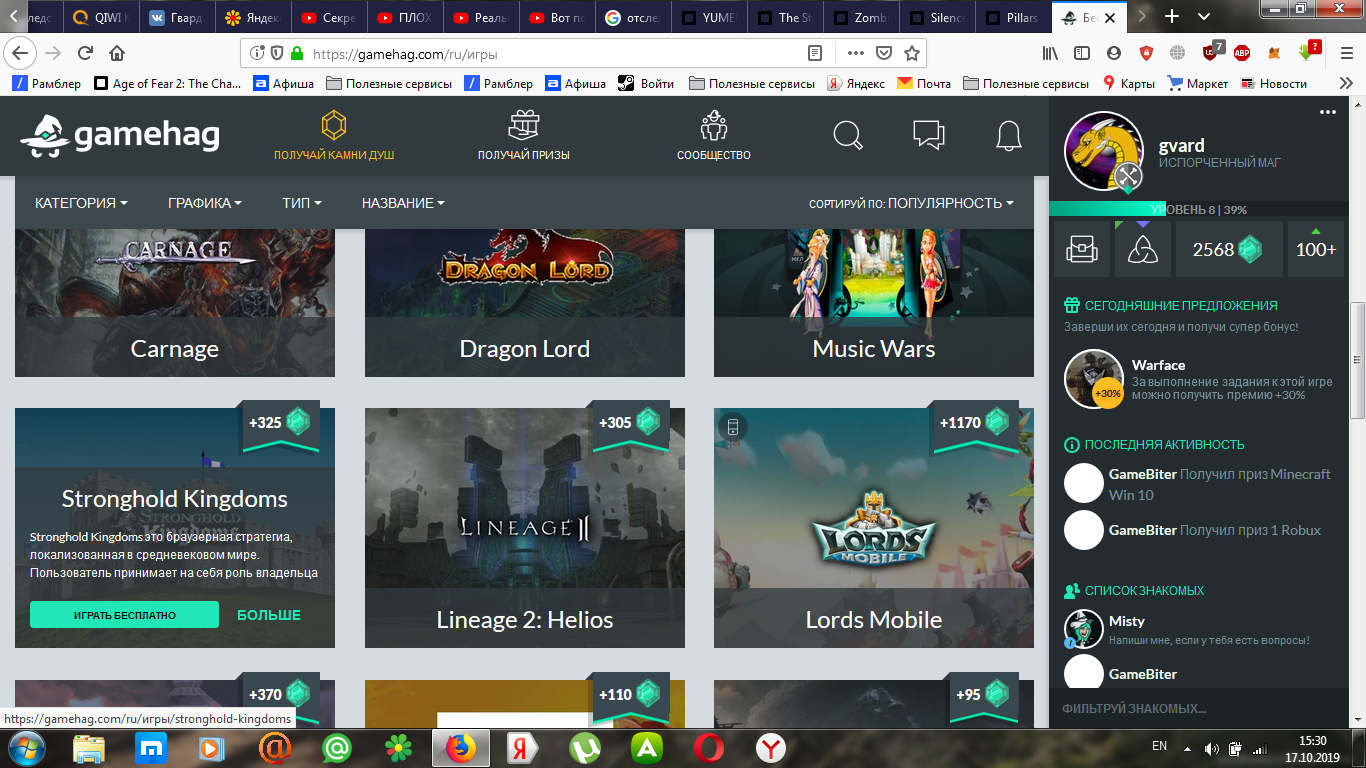
Task: Switch to the YUME browser tab
Action: pos(708,17)
